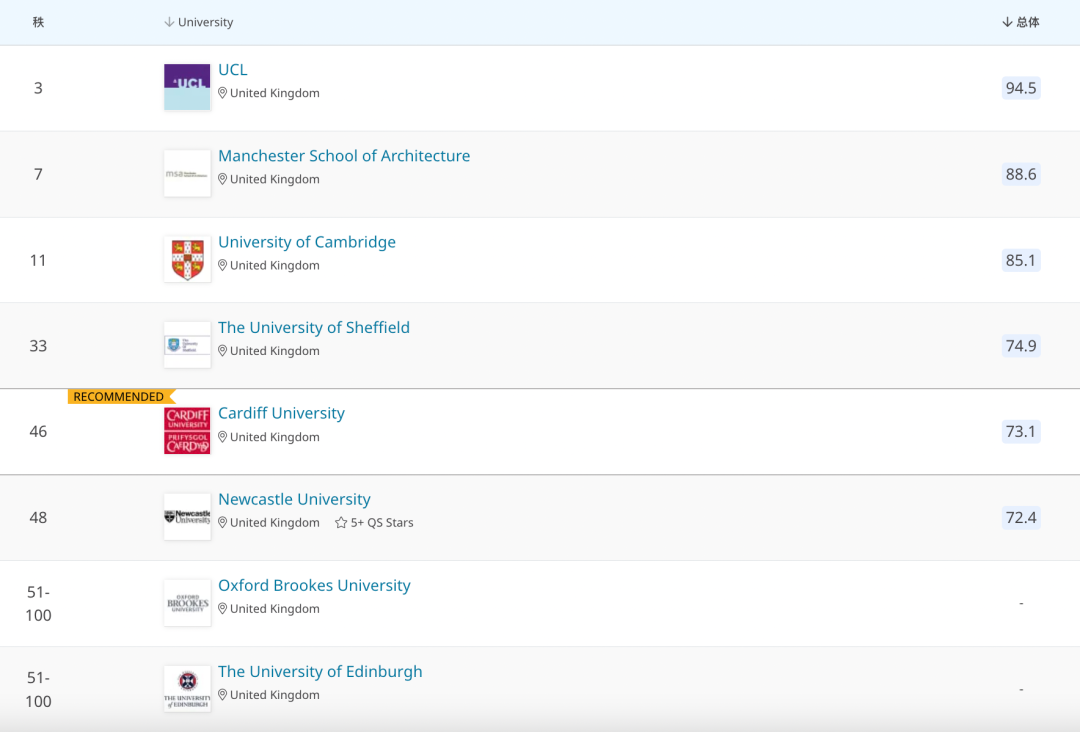Sort the table by University column

click(199, 22)
